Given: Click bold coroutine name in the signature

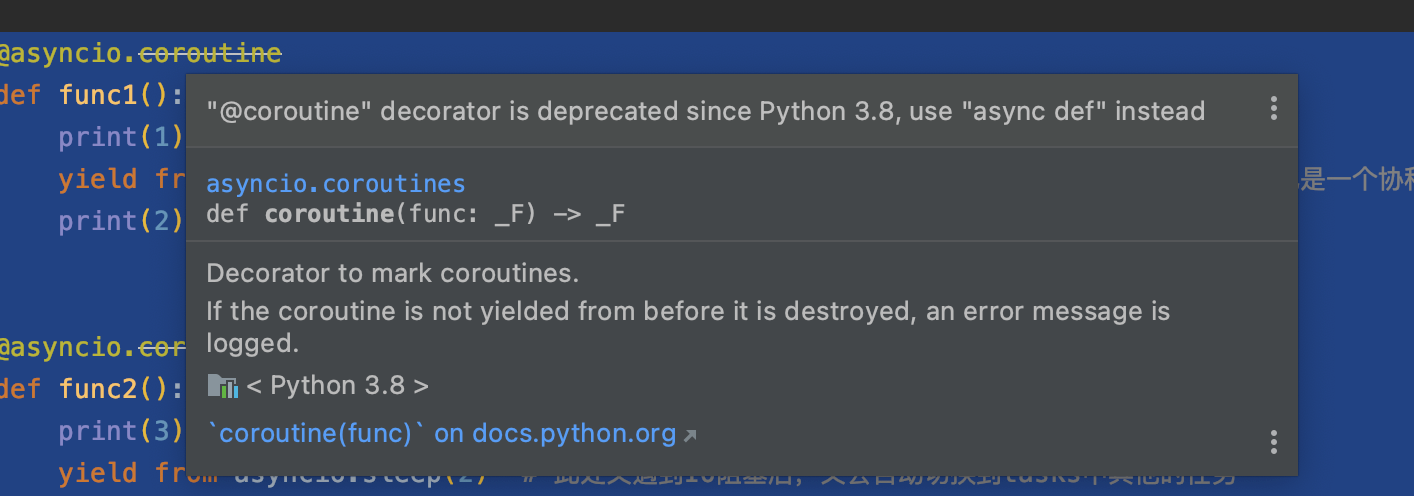Looking at the screenshot, I should pyautogui.click(x=329, y=213).
